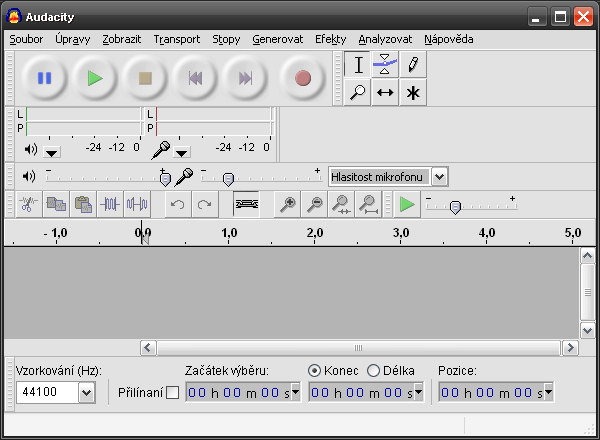
Task: Open the input meter dropdown arrow
Action: click(x=181, y=153)
